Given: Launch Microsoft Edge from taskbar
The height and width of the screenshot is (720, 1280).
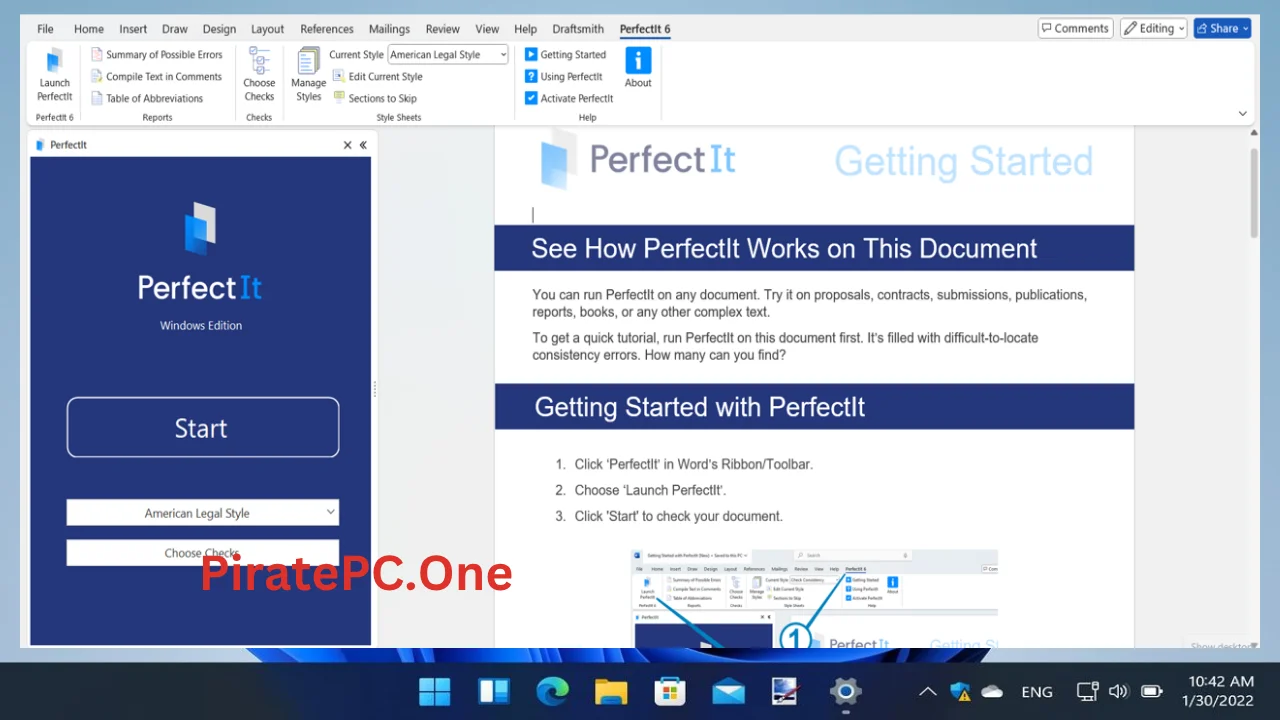Looking at the screenshot, I should click(552, 691).
